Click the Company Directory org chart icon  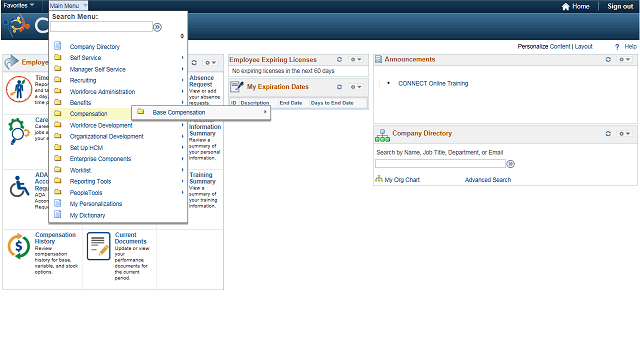(382, 135)
